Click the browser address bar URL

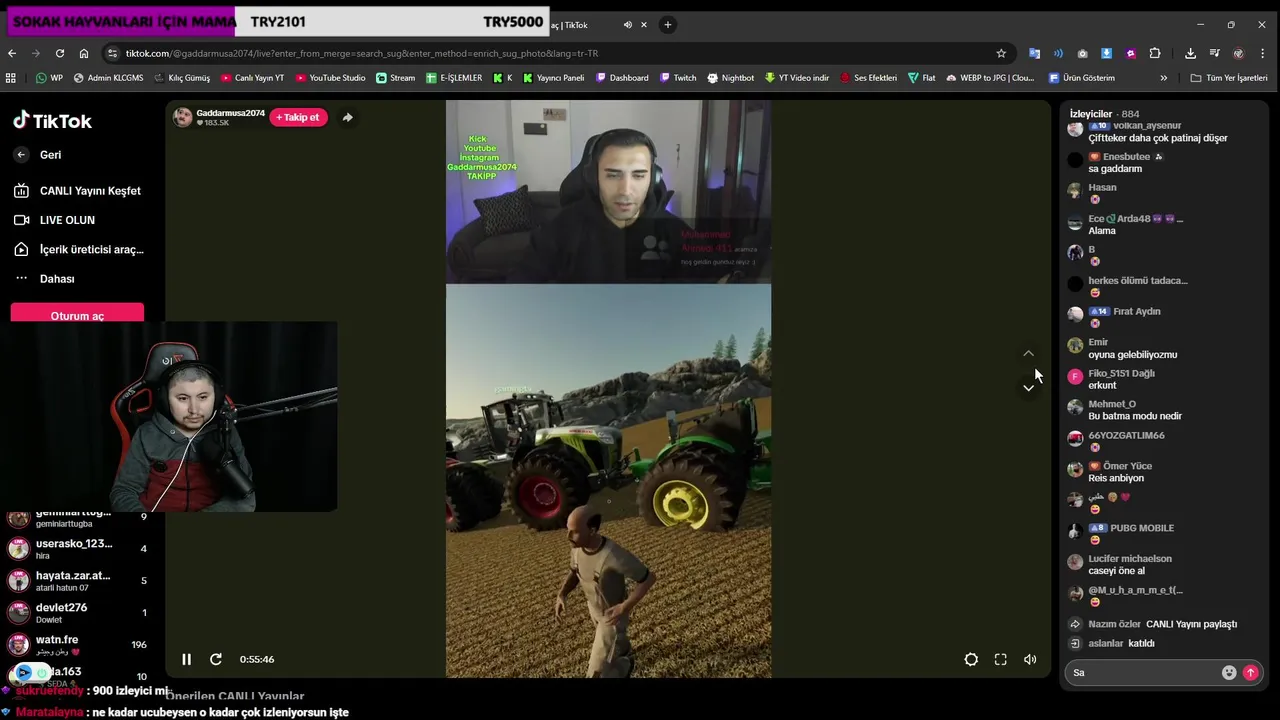[x=361, y=53]
